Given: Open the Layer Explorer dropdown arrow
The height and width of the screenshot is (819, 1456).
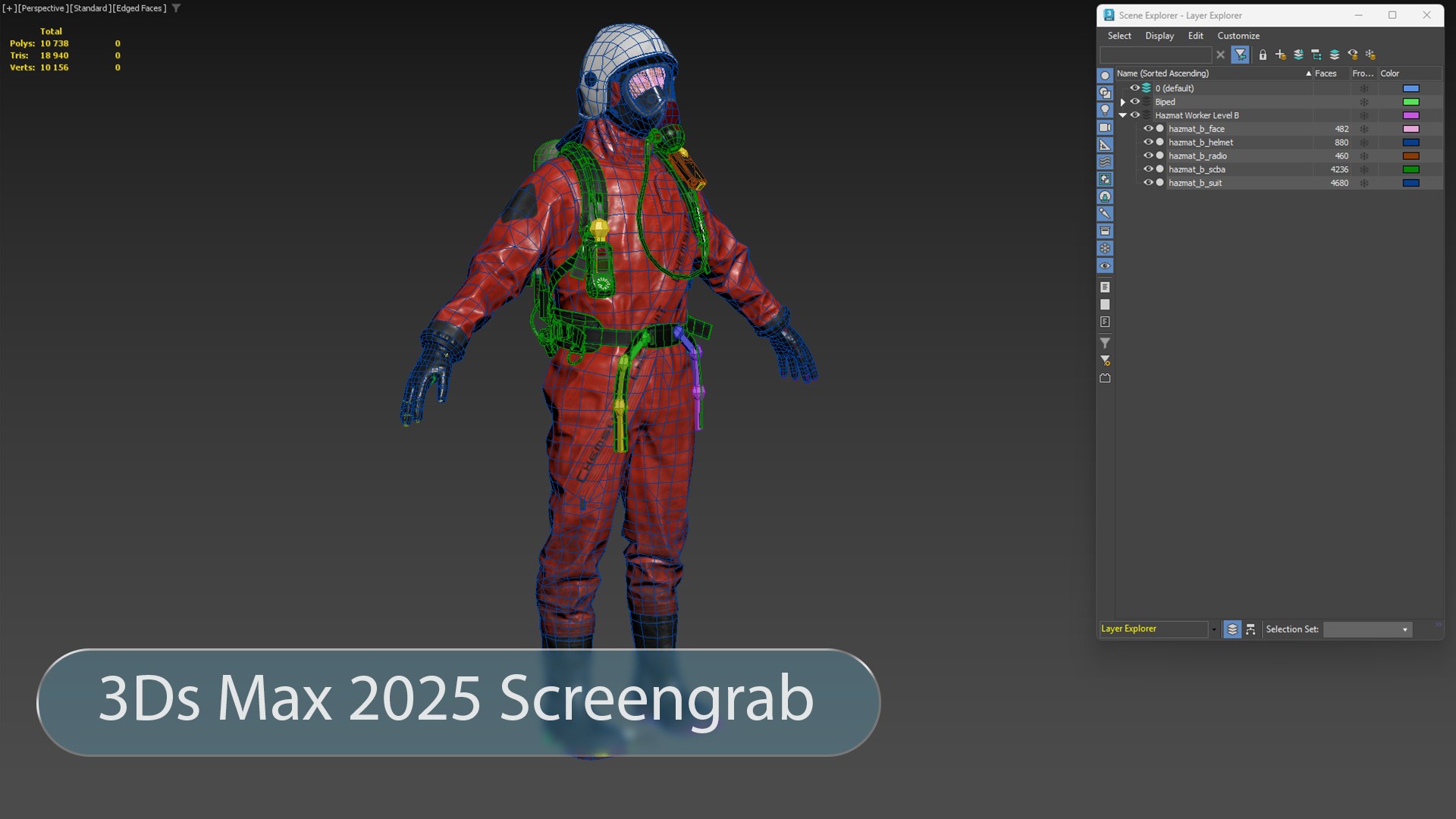Looking at the screenshot, I should click(x=1214, y=629).
